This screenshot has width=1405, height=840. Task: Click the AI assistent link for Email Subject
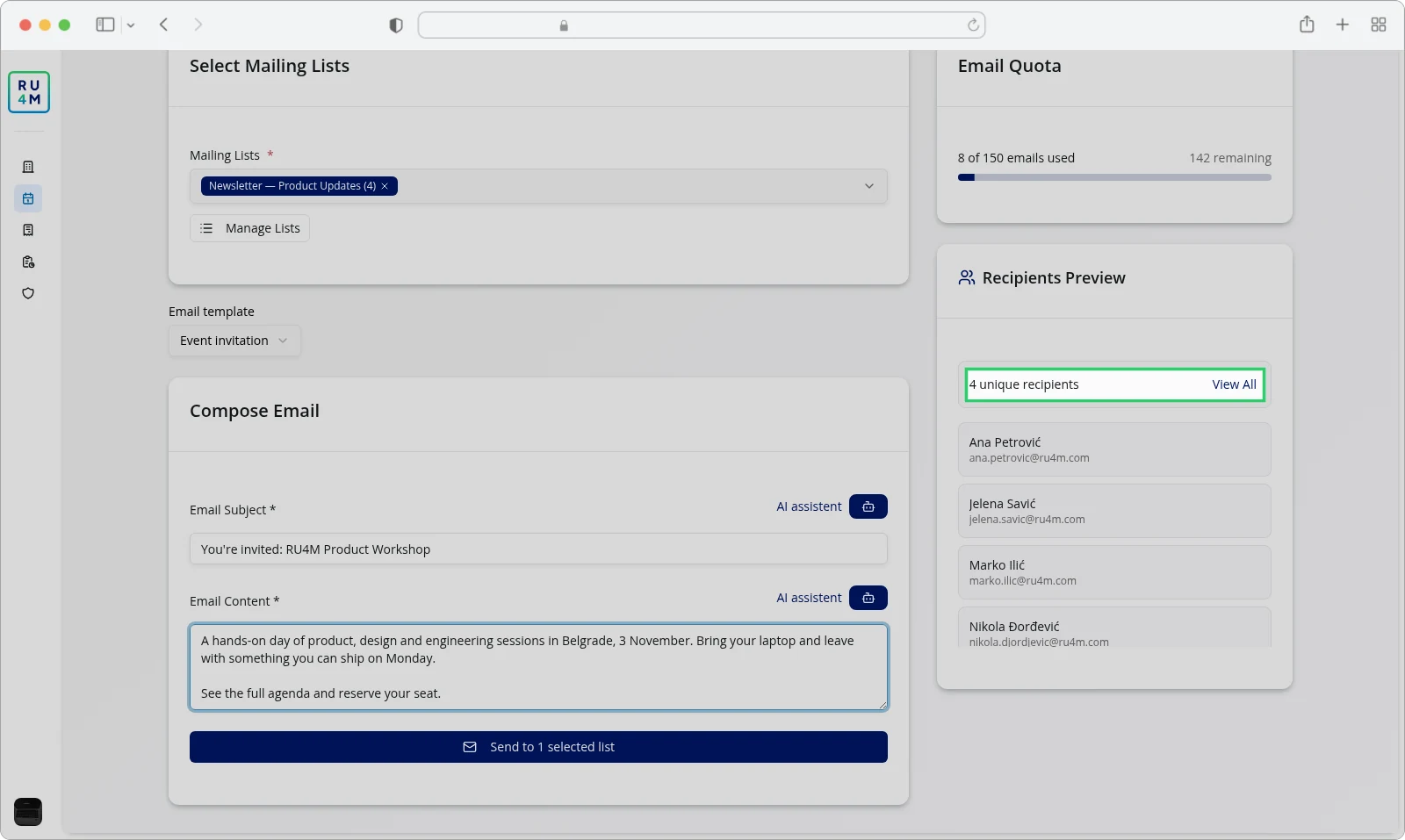coord(809,506)
